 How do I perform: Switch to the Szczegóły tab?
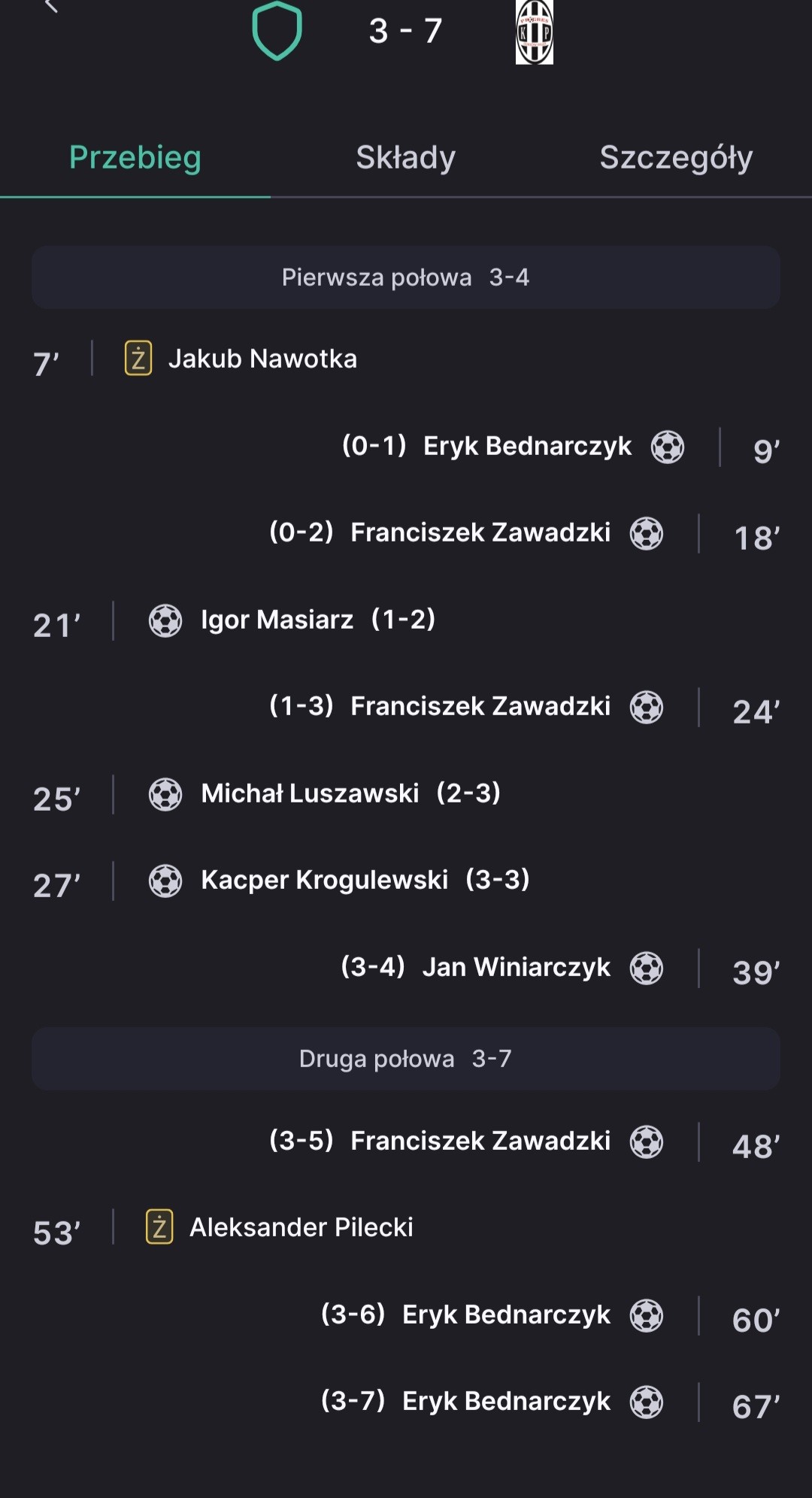(677, 158)
